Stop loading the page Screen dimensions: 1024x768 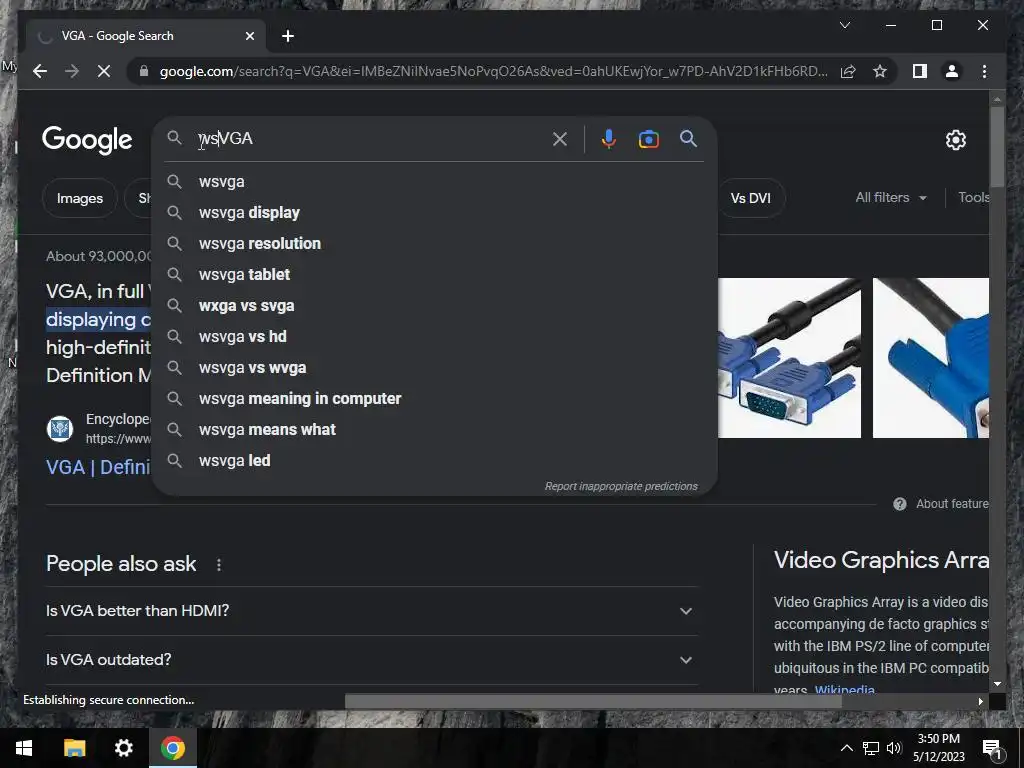tap(104, 71)
